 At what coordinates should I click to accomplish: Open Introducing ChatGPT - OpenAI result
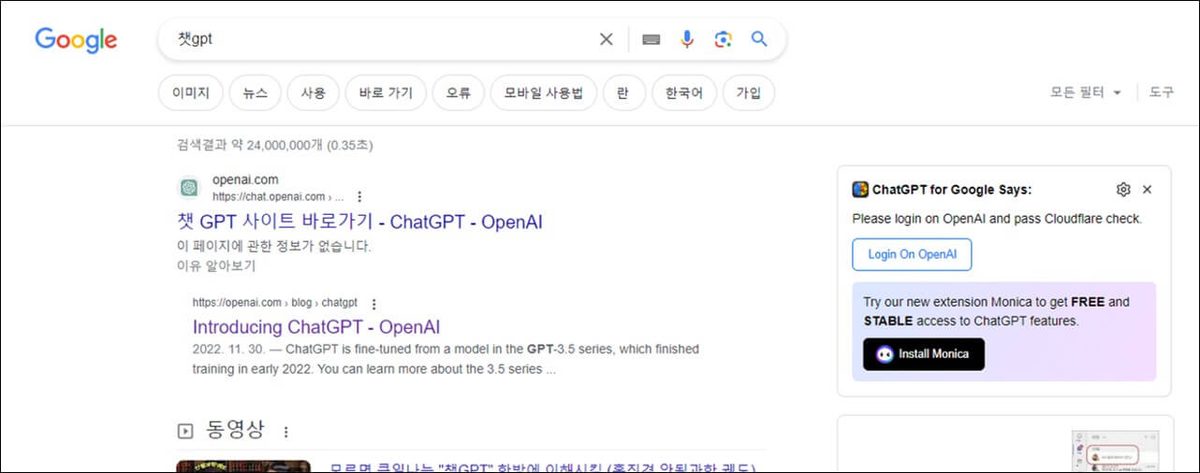[316, 327]
